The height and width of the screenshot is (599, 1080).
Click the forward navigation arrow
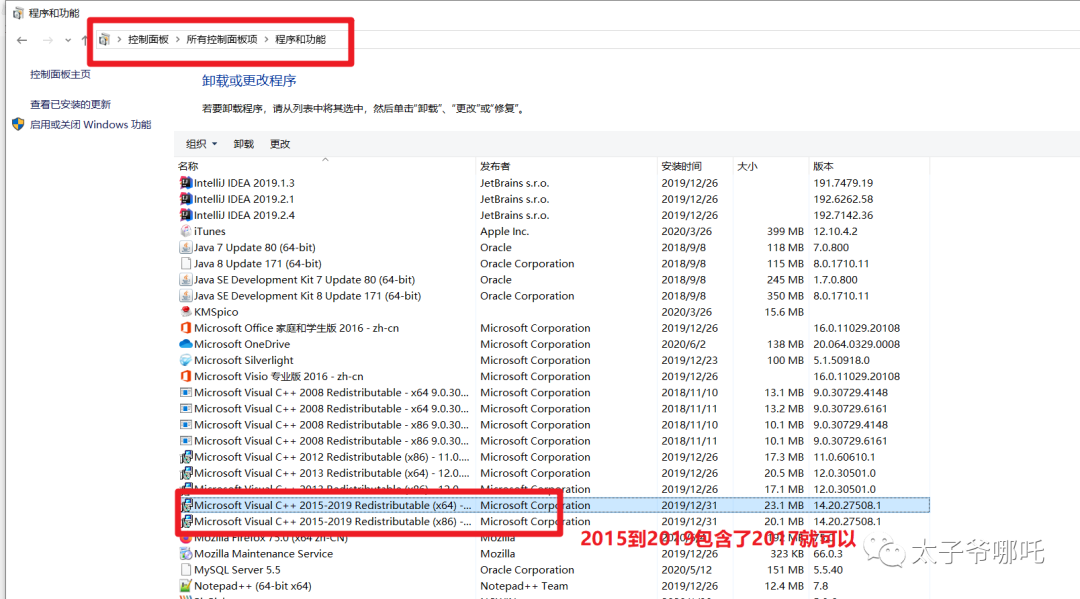click(x=48, y=40)
